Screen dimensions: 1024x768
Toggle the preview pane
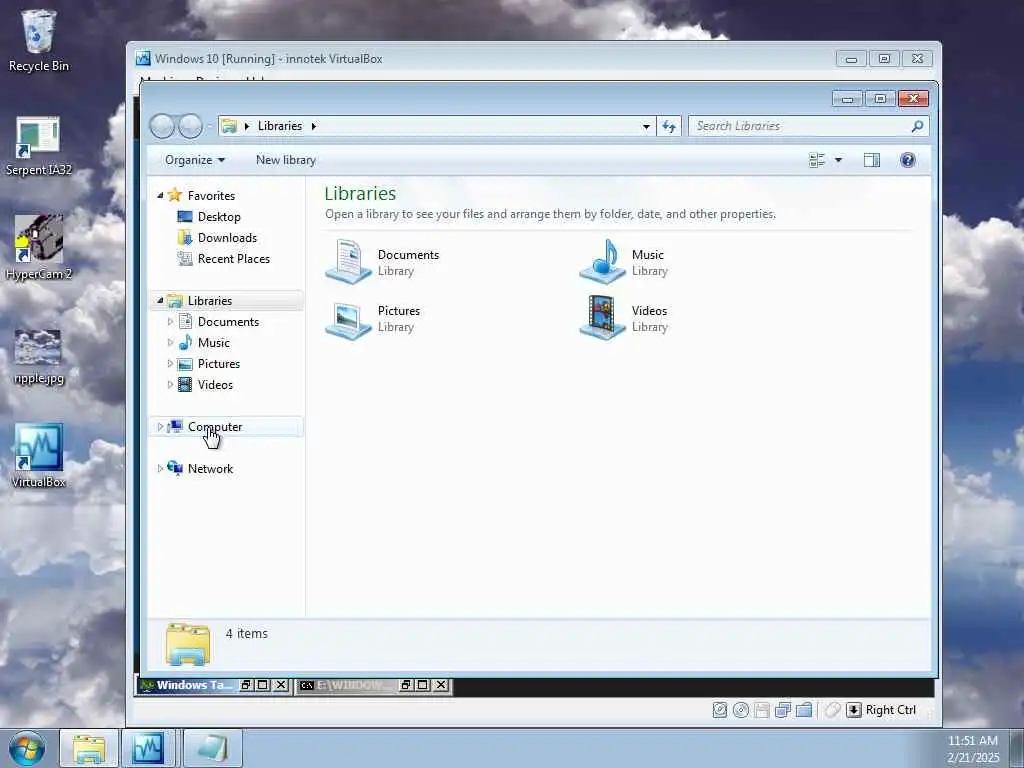point(872,160)
